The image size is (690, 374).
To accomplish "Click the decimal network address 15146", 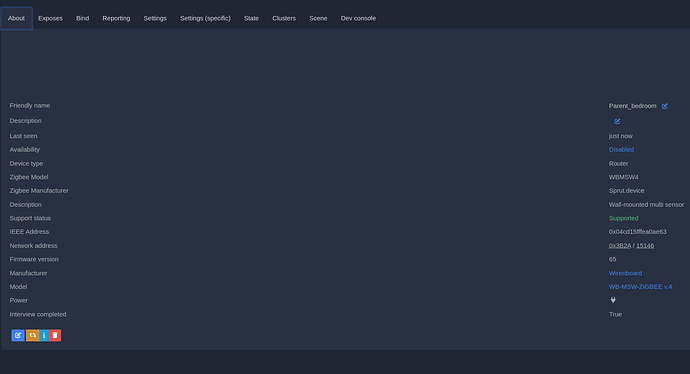I will pos(645,246).
